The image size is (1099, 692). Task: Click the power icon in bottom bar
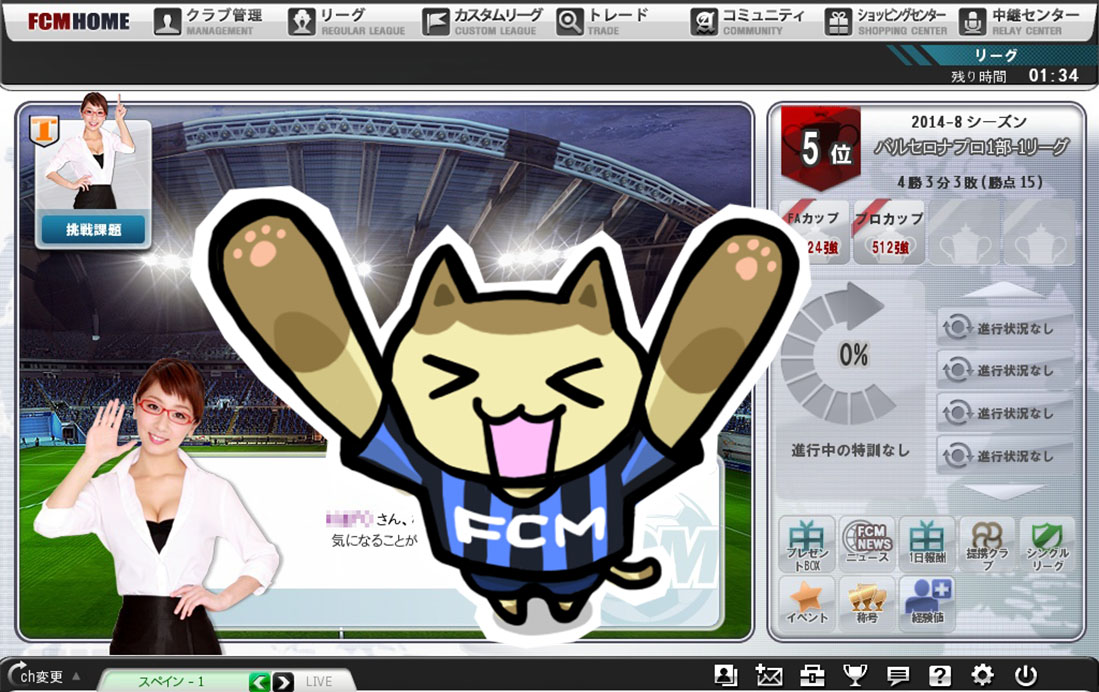coord(1026,675)
